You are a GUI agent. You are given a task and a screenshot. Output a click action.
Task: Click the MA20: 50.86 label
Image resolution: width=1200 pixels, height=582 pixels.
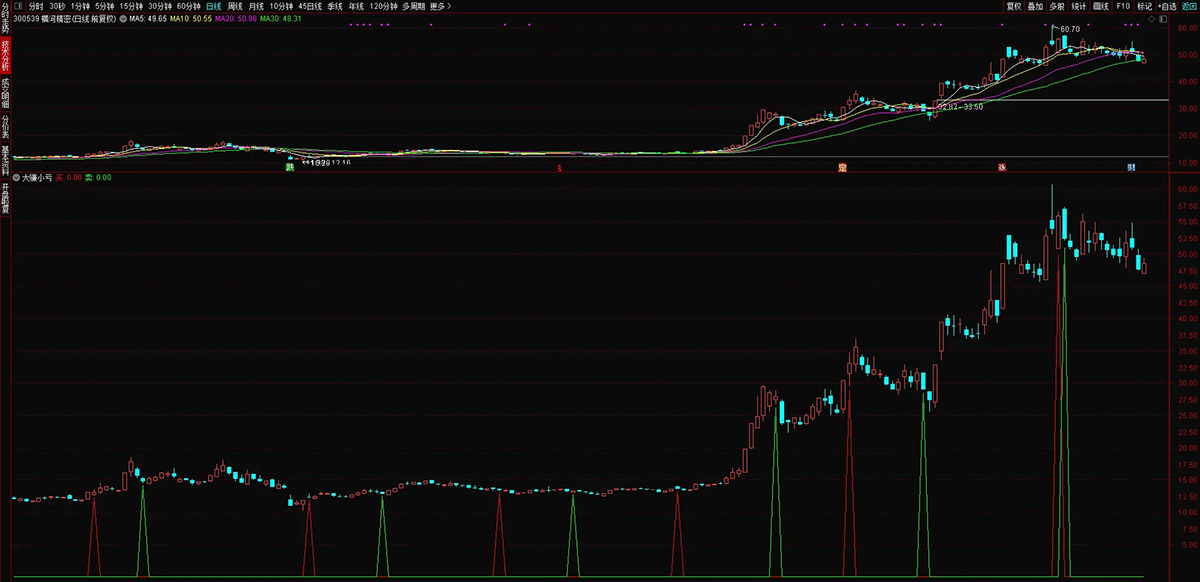pyautogui.click(x=235, y=18)
